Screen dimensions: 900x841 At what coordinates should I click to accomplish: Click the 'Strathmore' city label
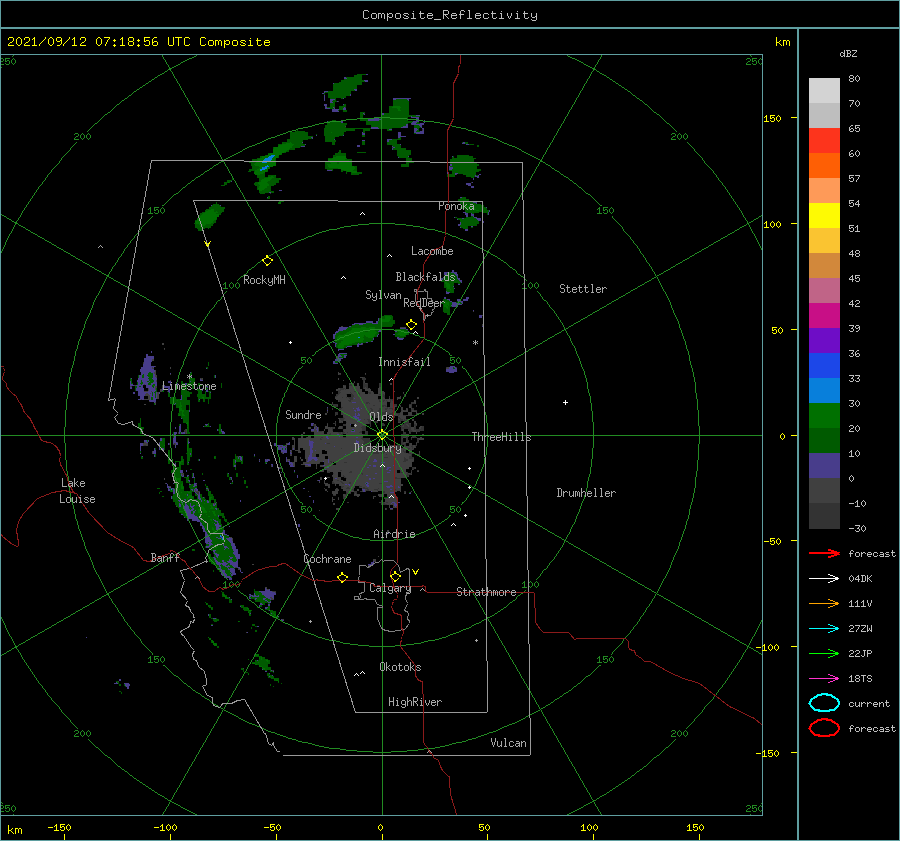click(x=486, y=592)
